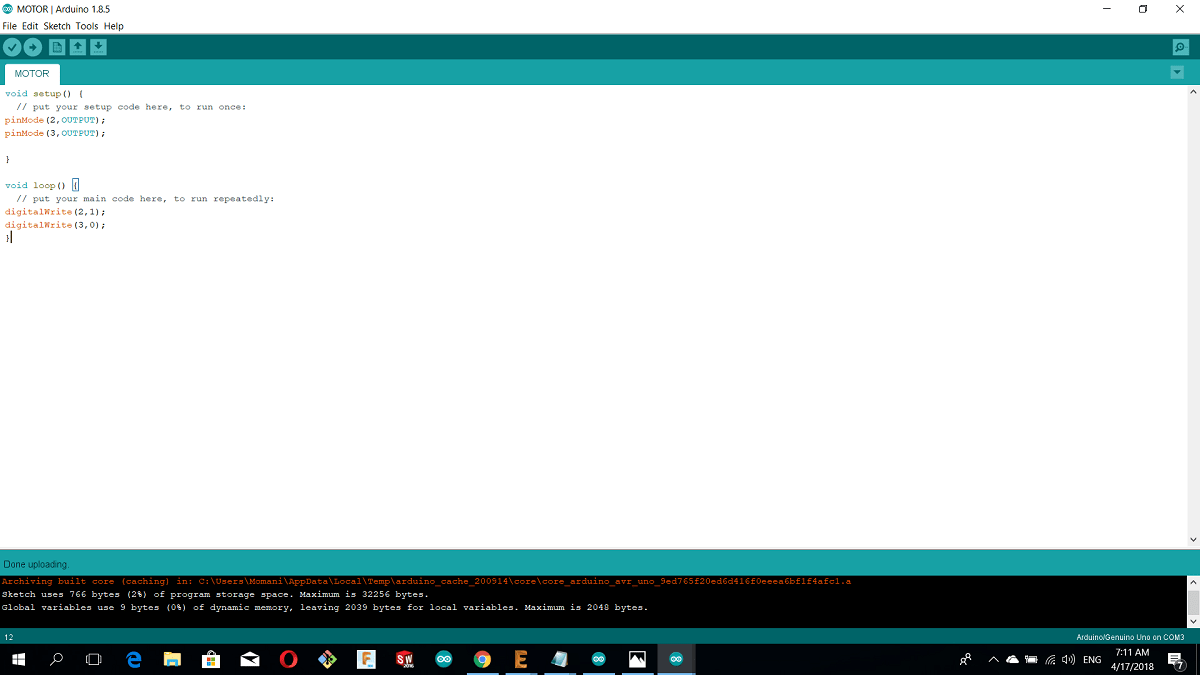
Task: Click the void loop() line
Action: point(41,185)
